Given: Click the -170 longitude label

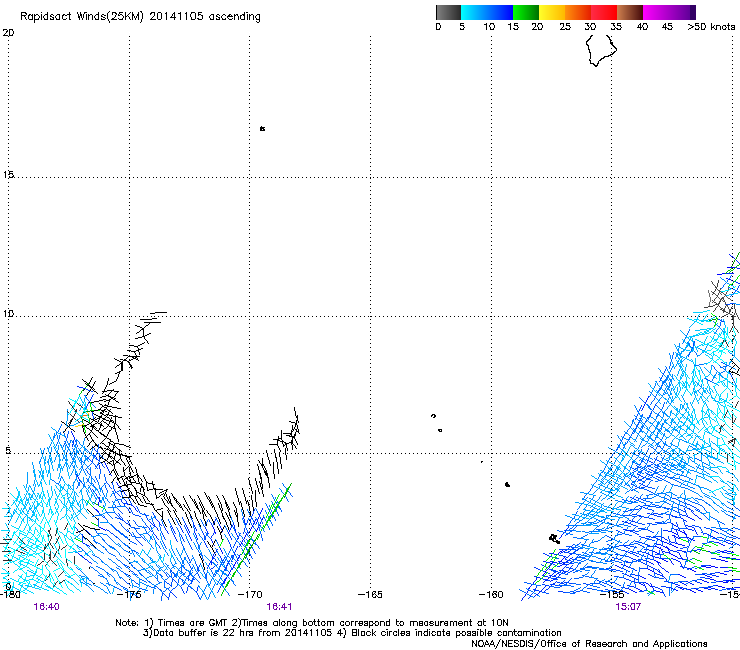Looking at the screenshot, I should tap(250, 594).
